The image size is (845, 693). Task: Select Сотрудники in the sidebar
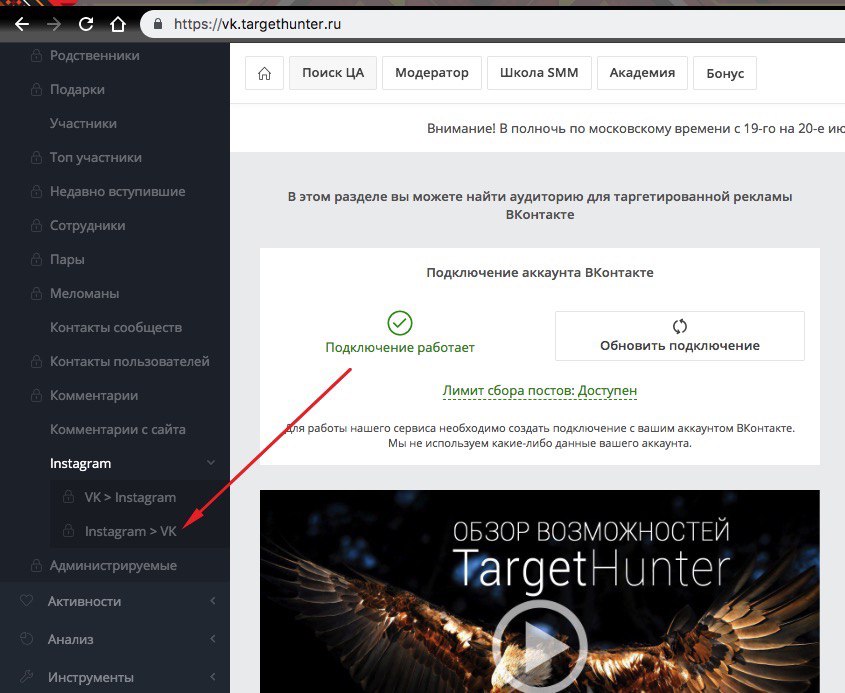[x=87, y=225]
